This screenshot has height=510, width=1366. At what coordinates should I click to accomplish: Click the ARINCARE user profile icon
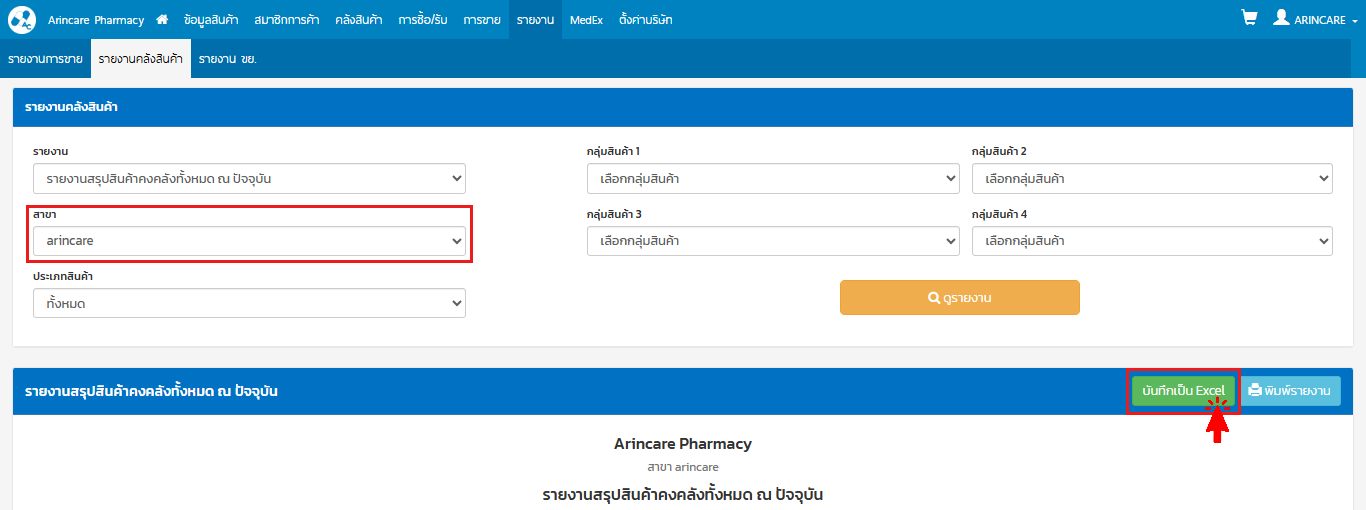point(1281,18)
